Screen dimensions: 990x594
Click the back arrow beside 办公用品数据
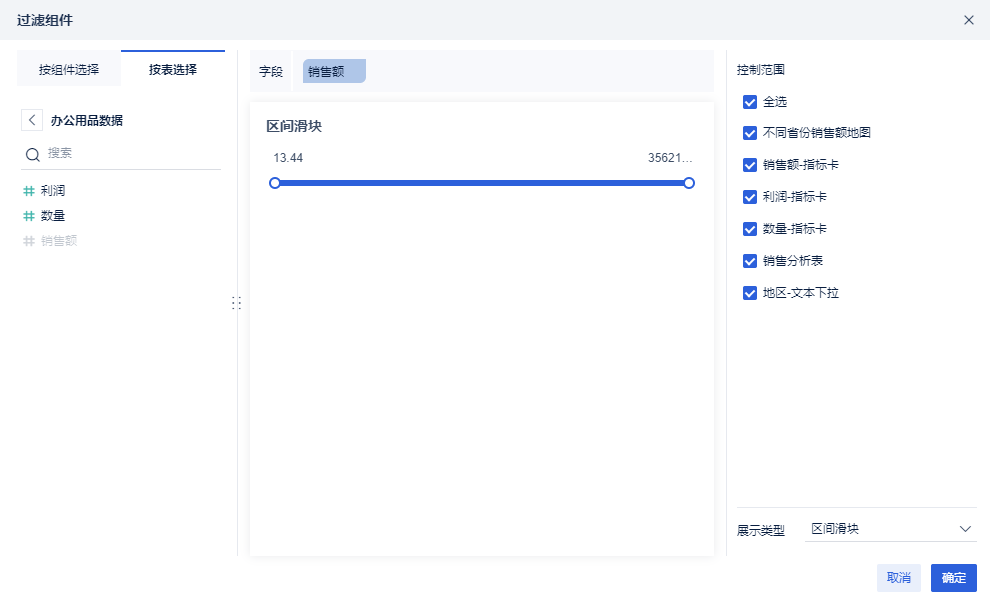(x=33, y=120)
